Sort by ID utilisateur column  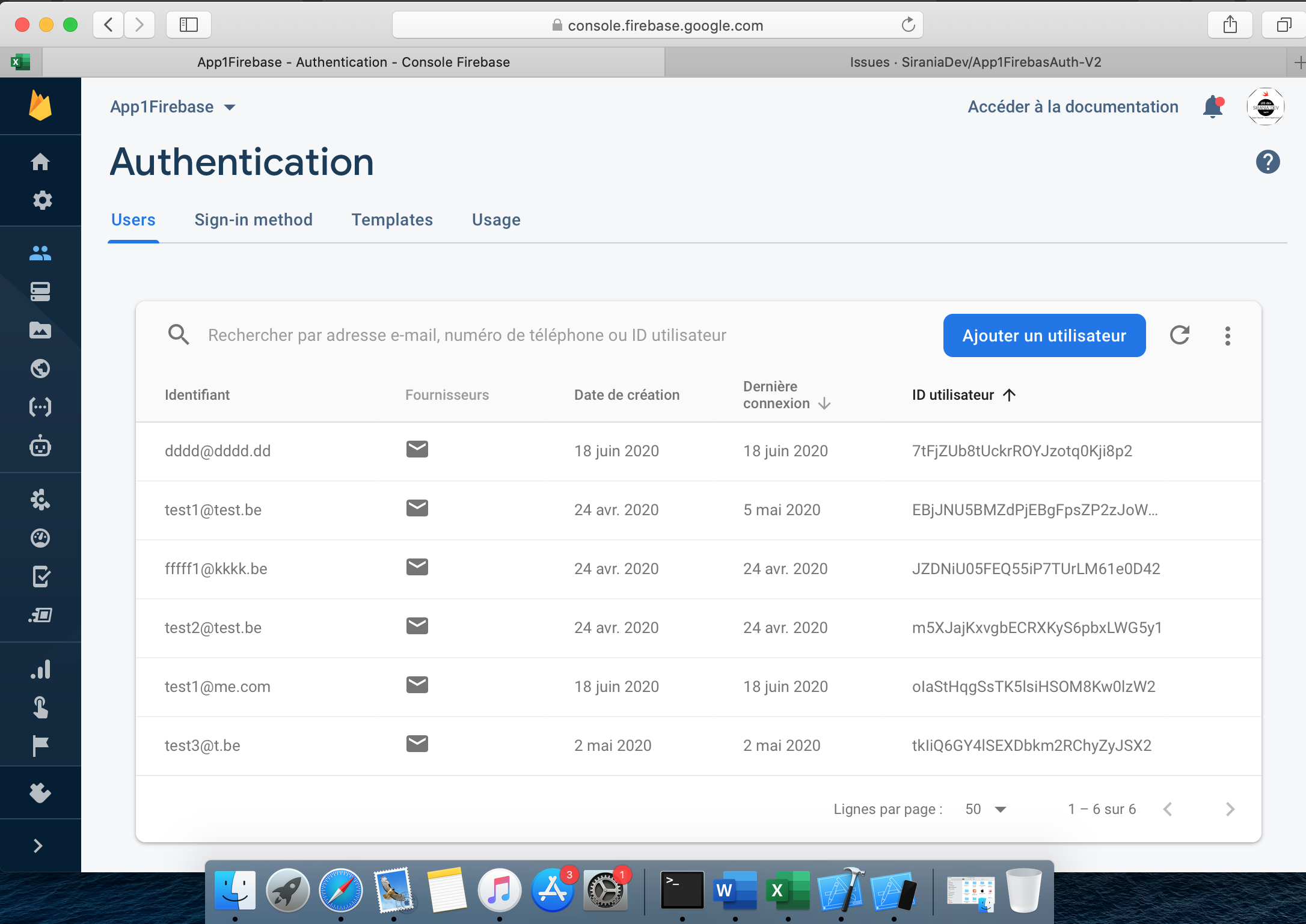click(x=964, y=395)
